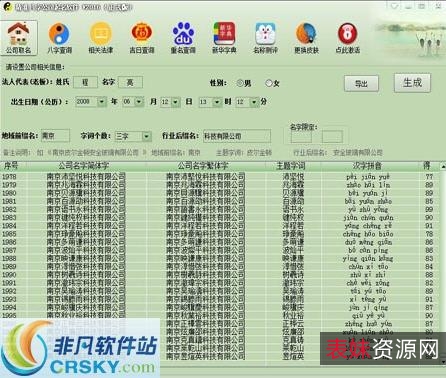Click the yin-yang app icon in title bar
446x378 pixels.
pos(7,7)
